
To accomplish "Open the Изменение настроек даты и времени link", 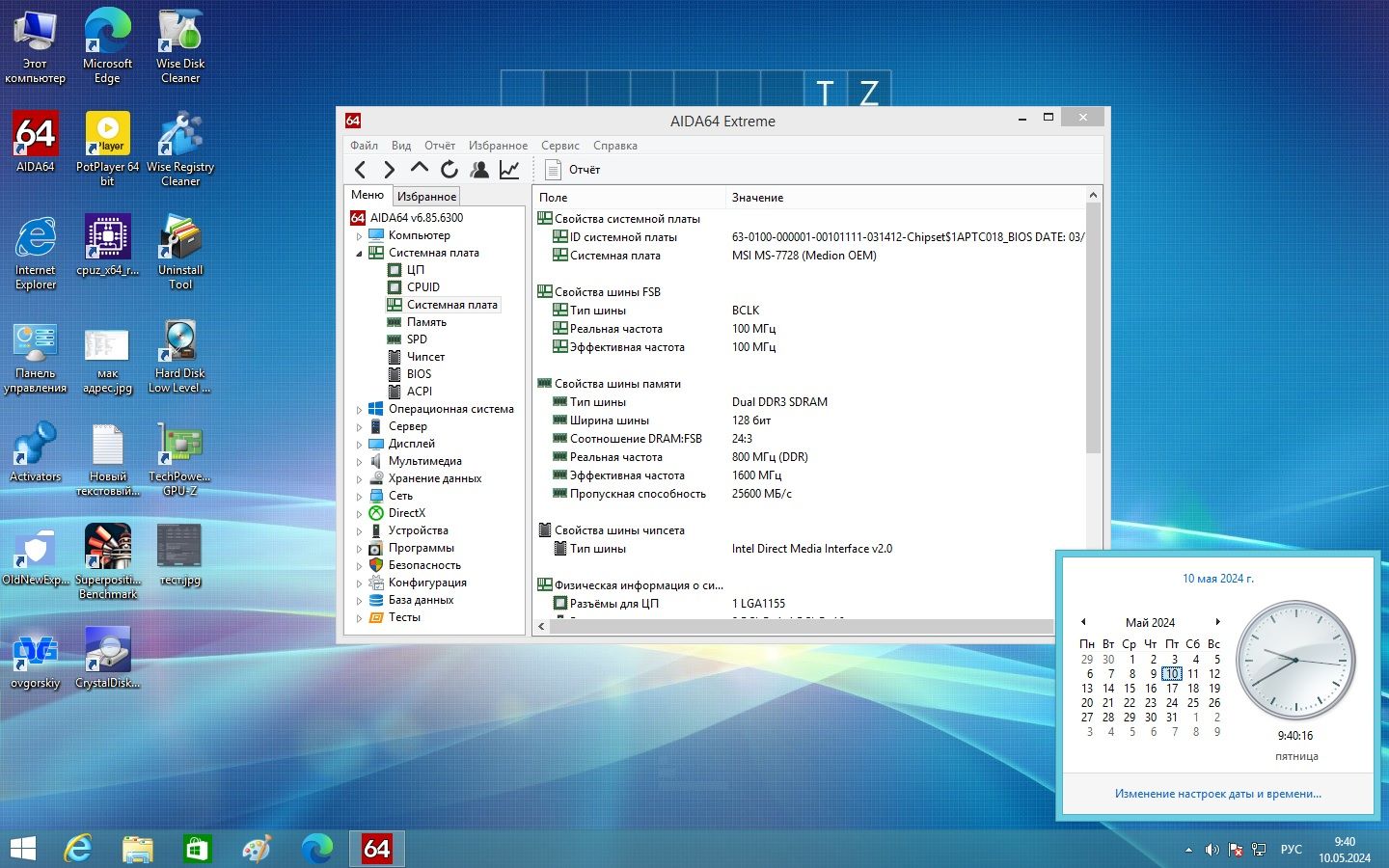I will coord(1217,794).
